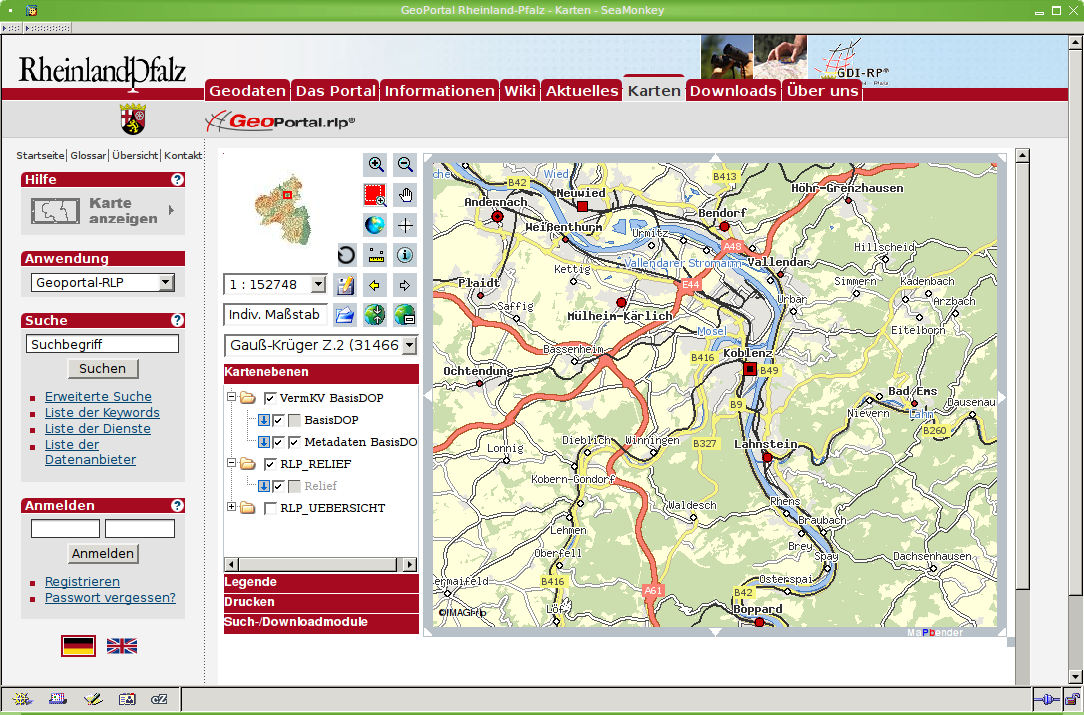Select the zoom out magnifier tool
1084x715 pixels.
tap(405, 165)
